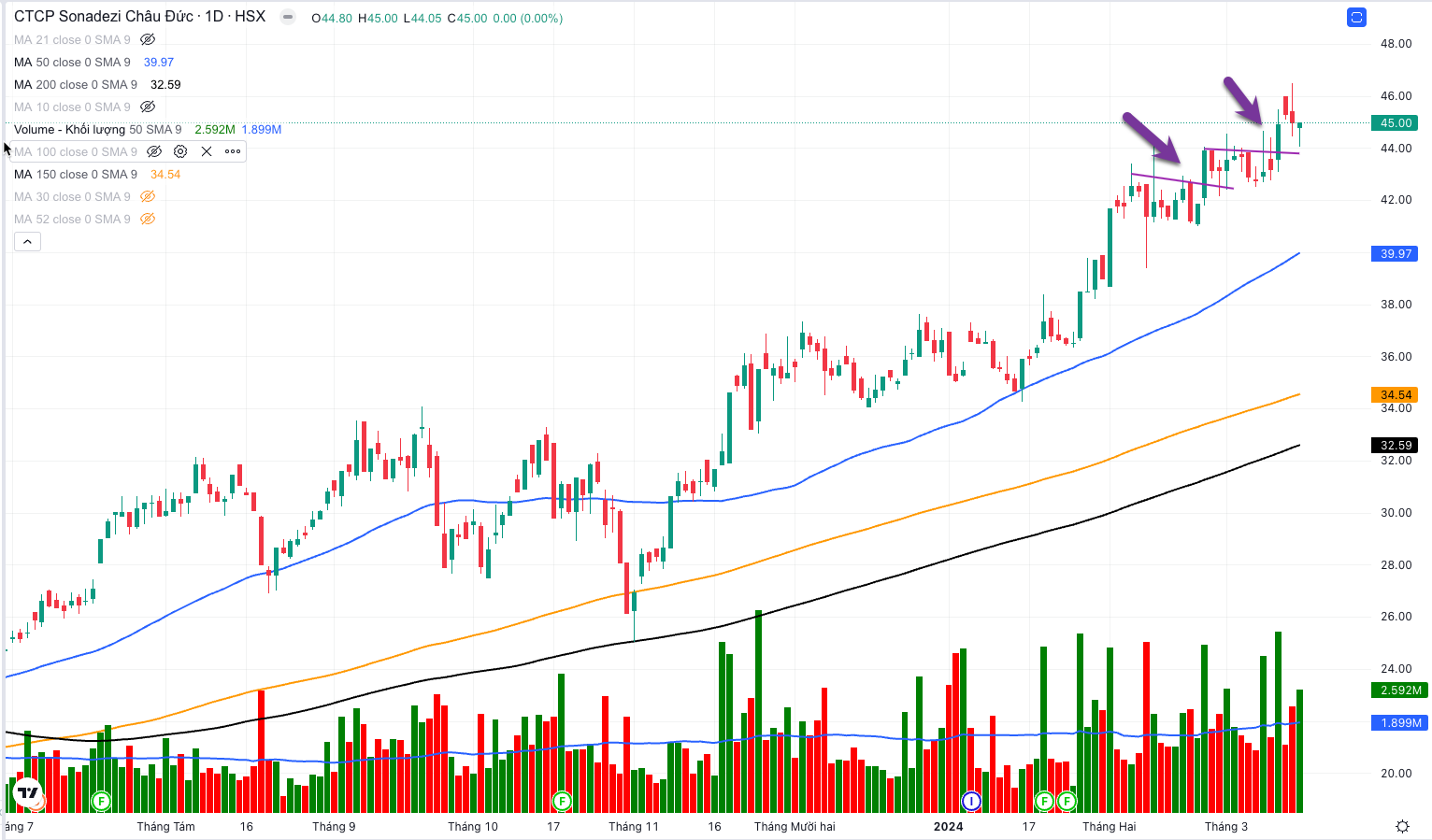Click the blue square icon at top right
The width and height of the screenshot is (1432, 840).
(1357, 17)
